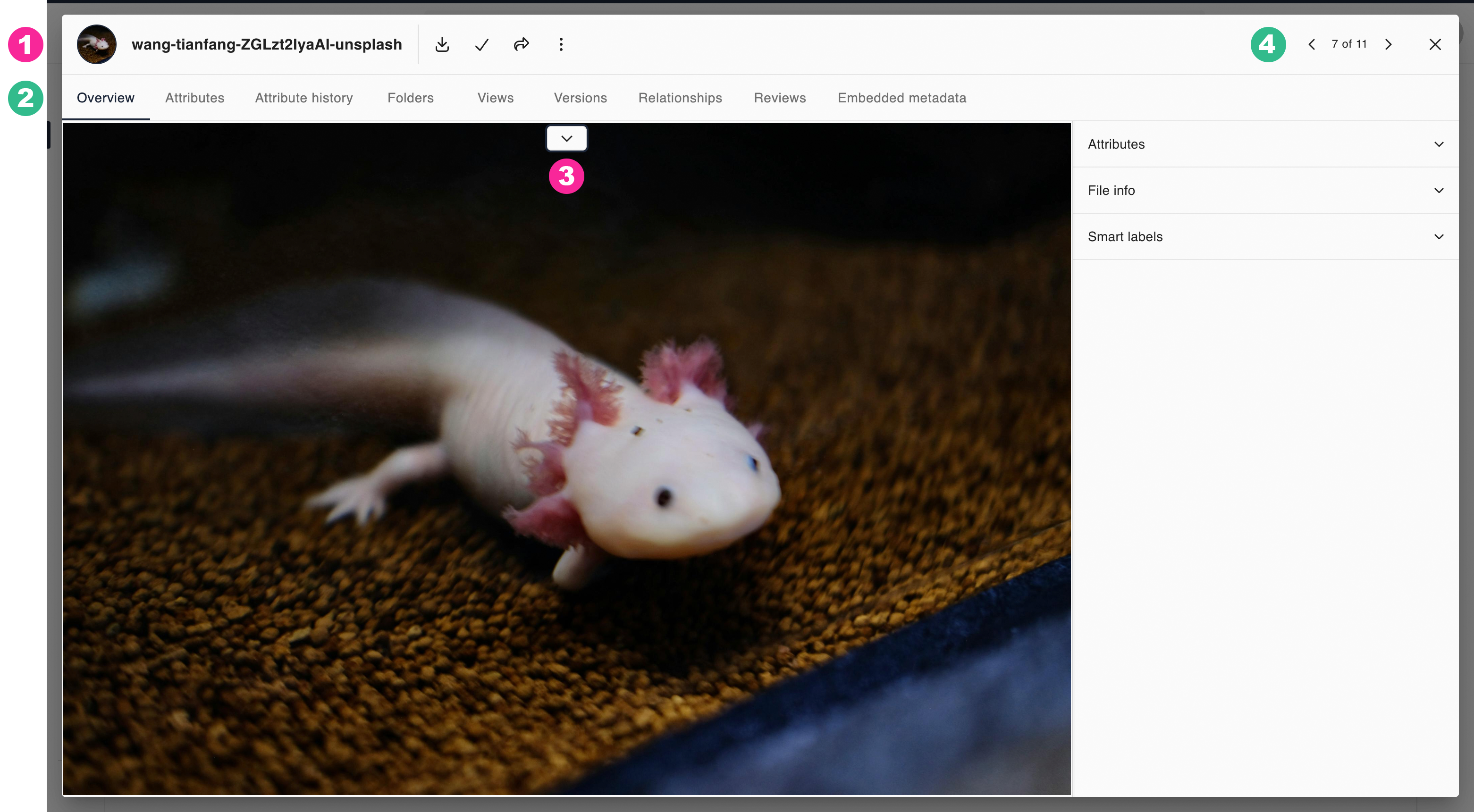
Task: Share the asset using the arrow icon
Action: coord(521,45)
